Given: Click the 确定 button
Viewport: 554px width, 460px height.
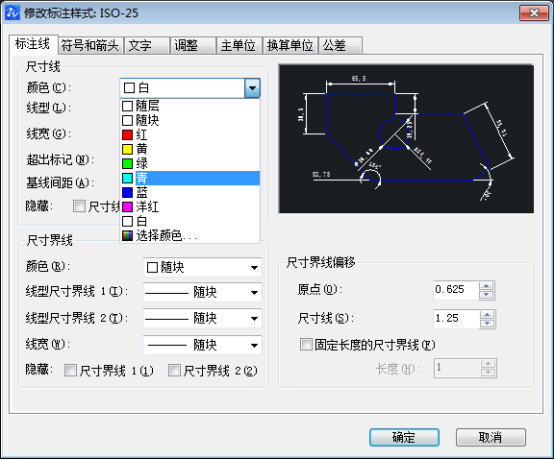Looking at the screenshot, I should coord(404,437).
